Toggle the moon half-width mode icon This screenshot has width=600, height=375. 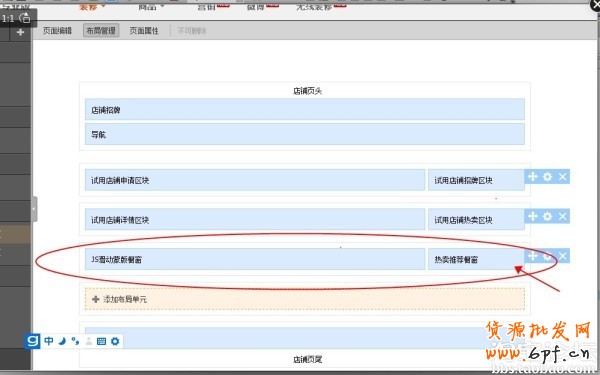62,341
